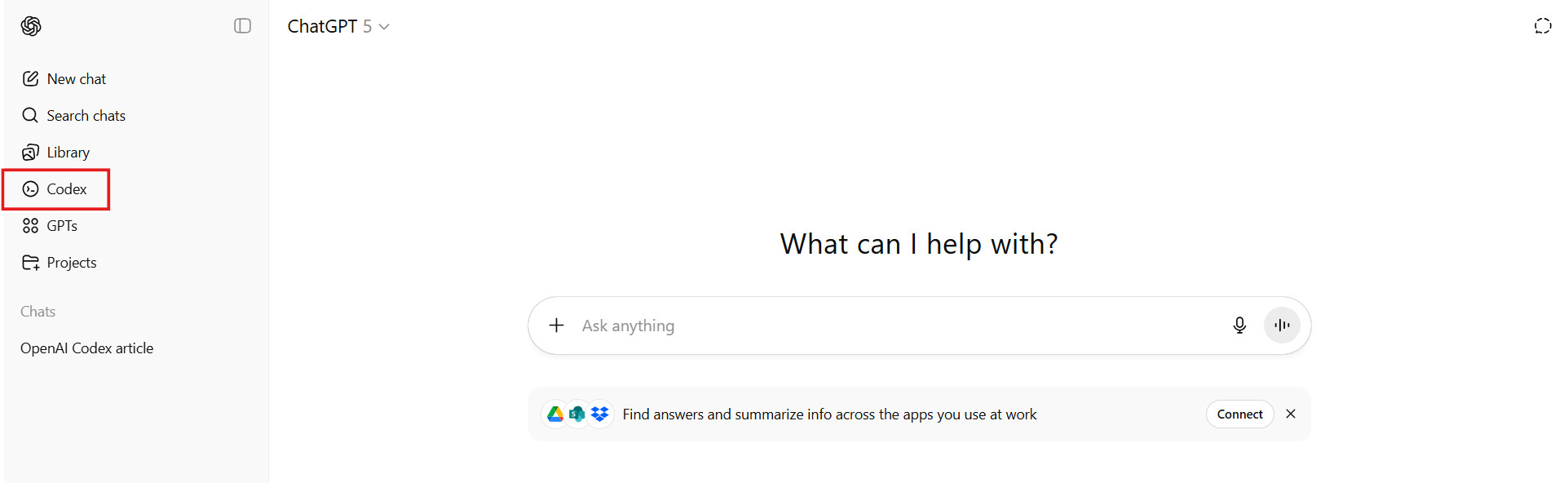Image resolution: width=1568 pixels, height=483 pixels.
Task: Click the Chats section heading
Action: 38,312
